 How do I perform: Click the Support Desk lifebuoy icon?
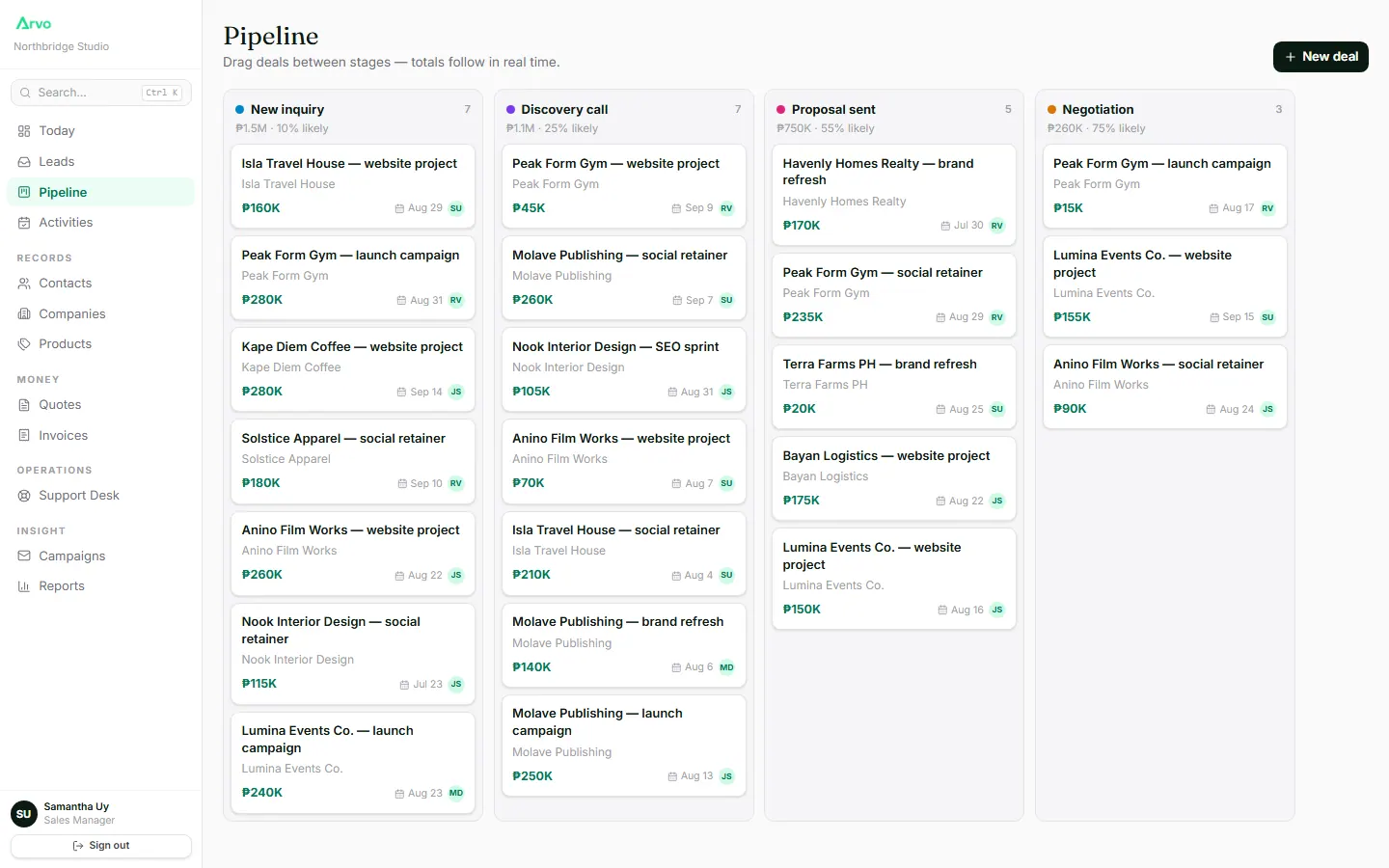tap(24, 496)
